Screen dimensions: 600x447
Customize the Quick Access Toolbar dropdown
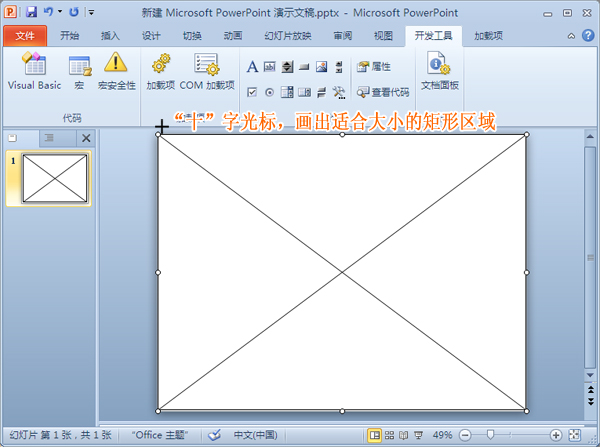tap(91, 13)
